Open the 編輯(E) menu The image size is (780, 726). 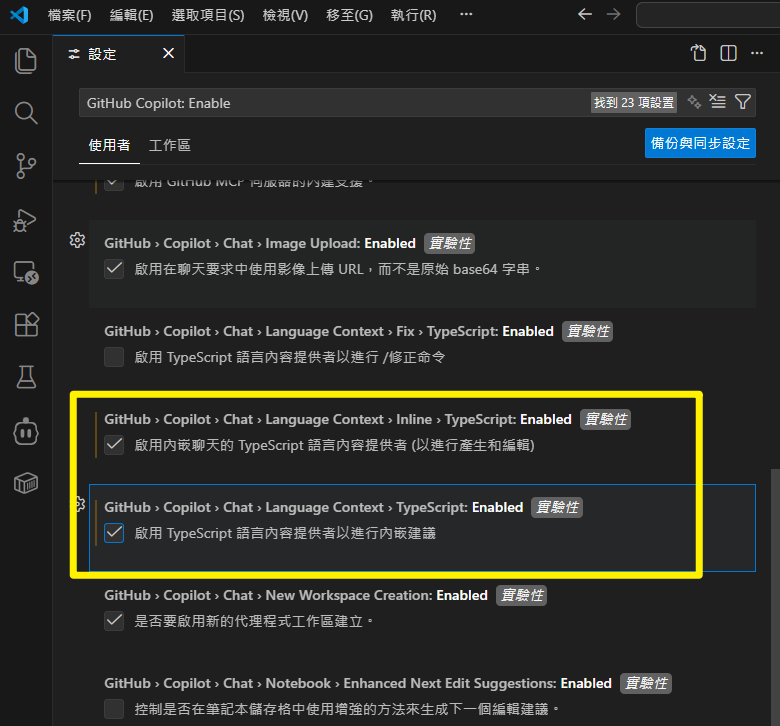tap(131, 15)
